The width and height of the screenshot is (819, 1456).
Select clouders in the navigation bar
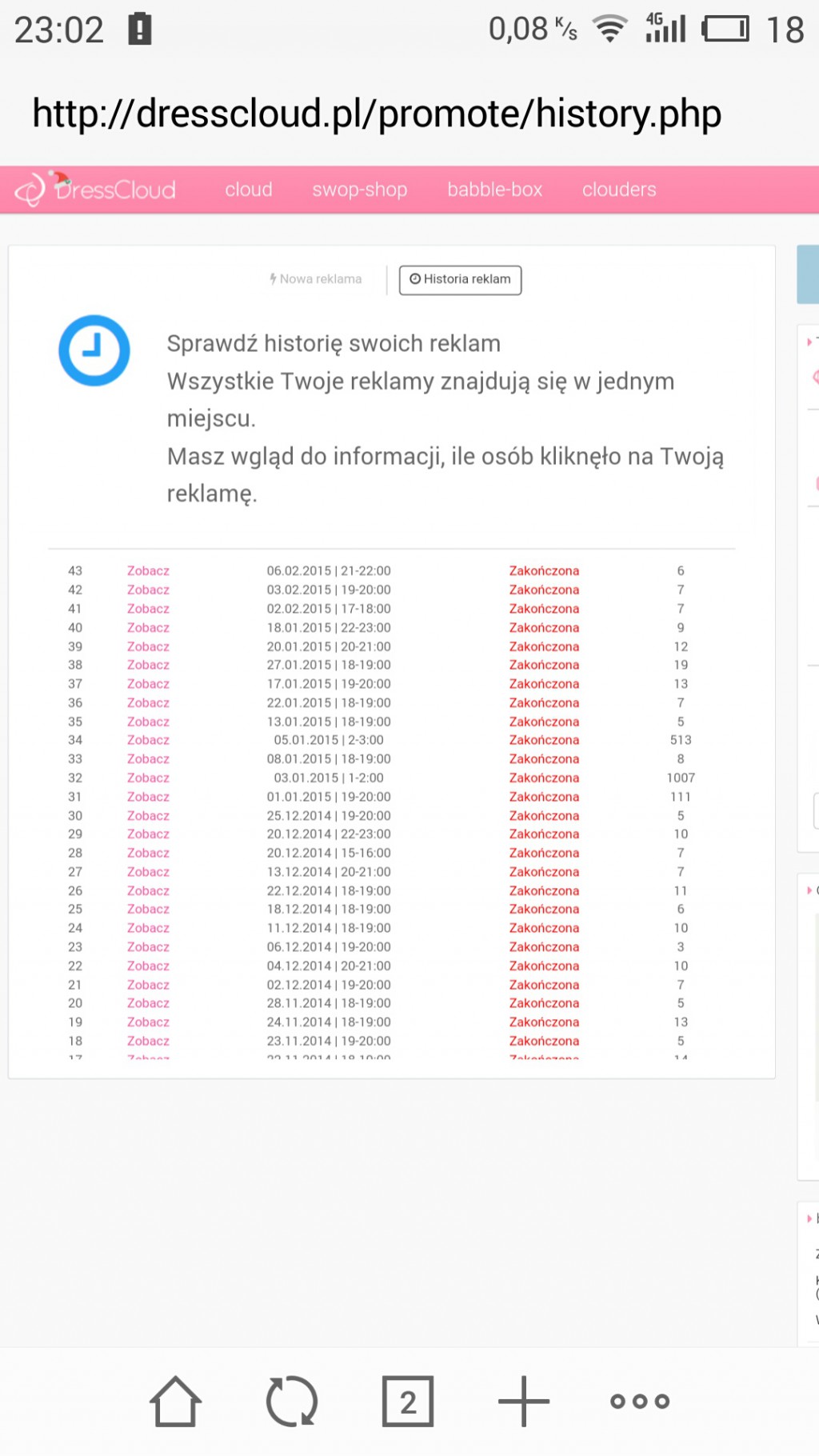point(618,190)
